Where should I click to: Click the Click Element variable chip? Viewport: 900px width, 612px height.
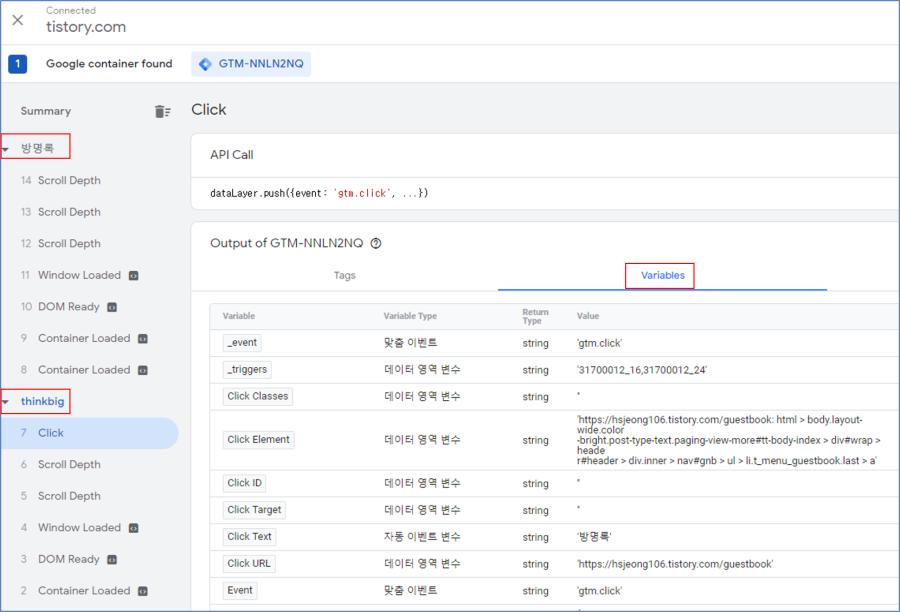coord(259,440)
